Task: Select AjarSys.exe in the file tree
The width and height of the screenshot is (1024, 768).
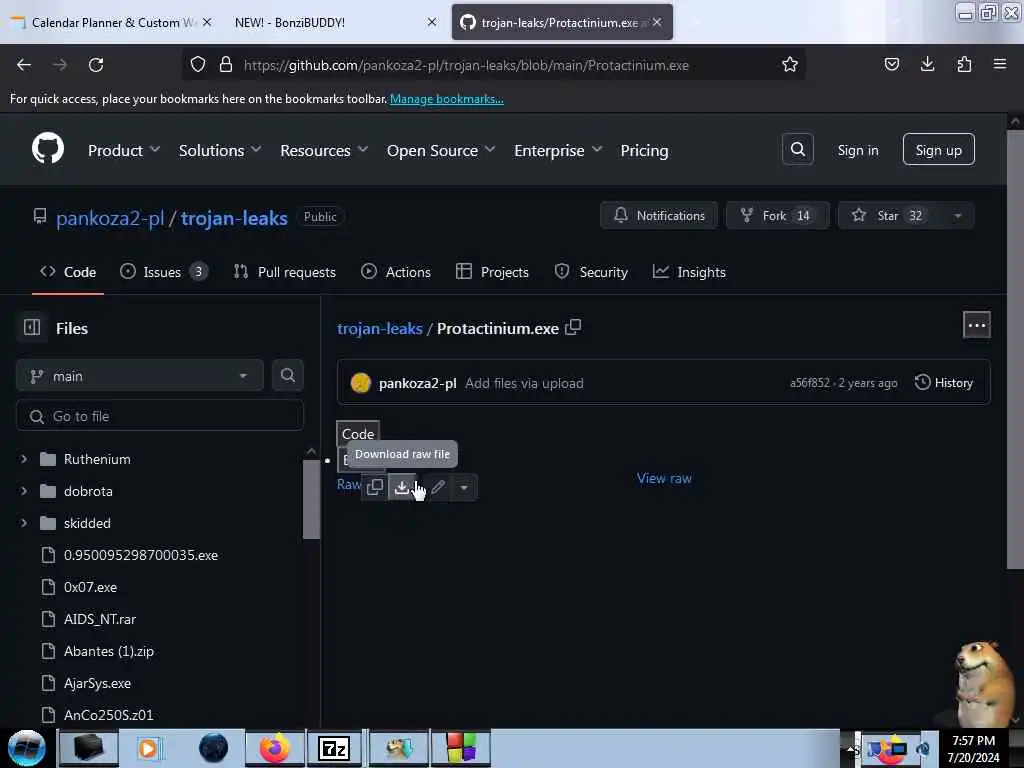Action: (x=97, y=683)
